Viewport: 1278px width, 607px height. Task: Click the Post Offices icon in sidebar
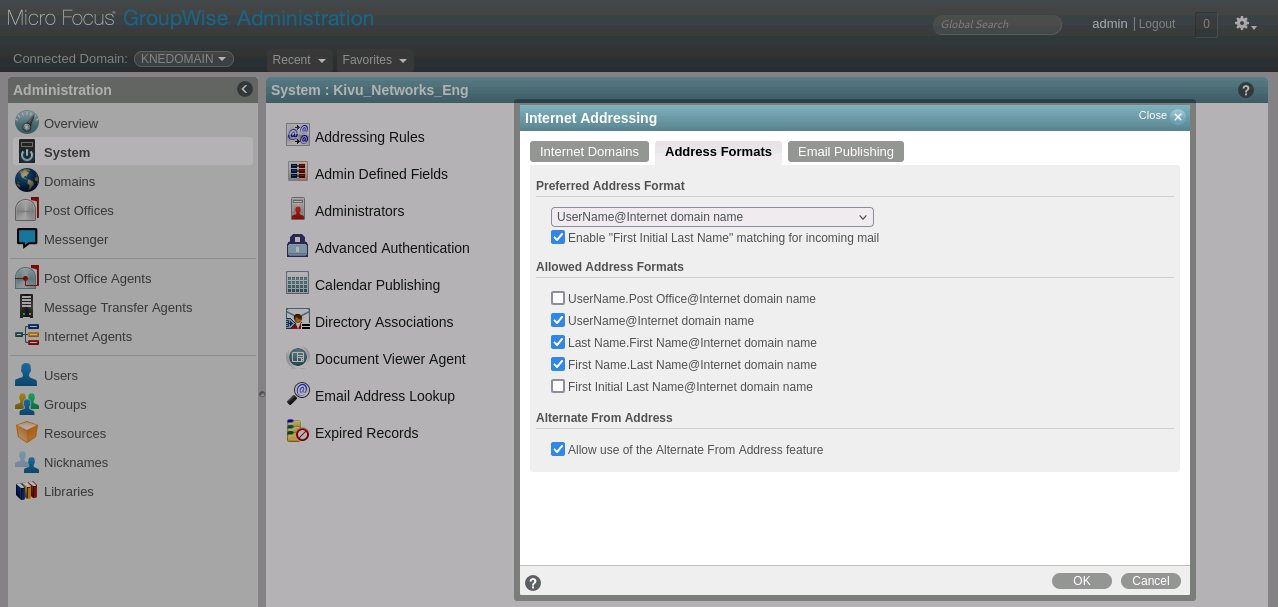[x=27, y=210]
